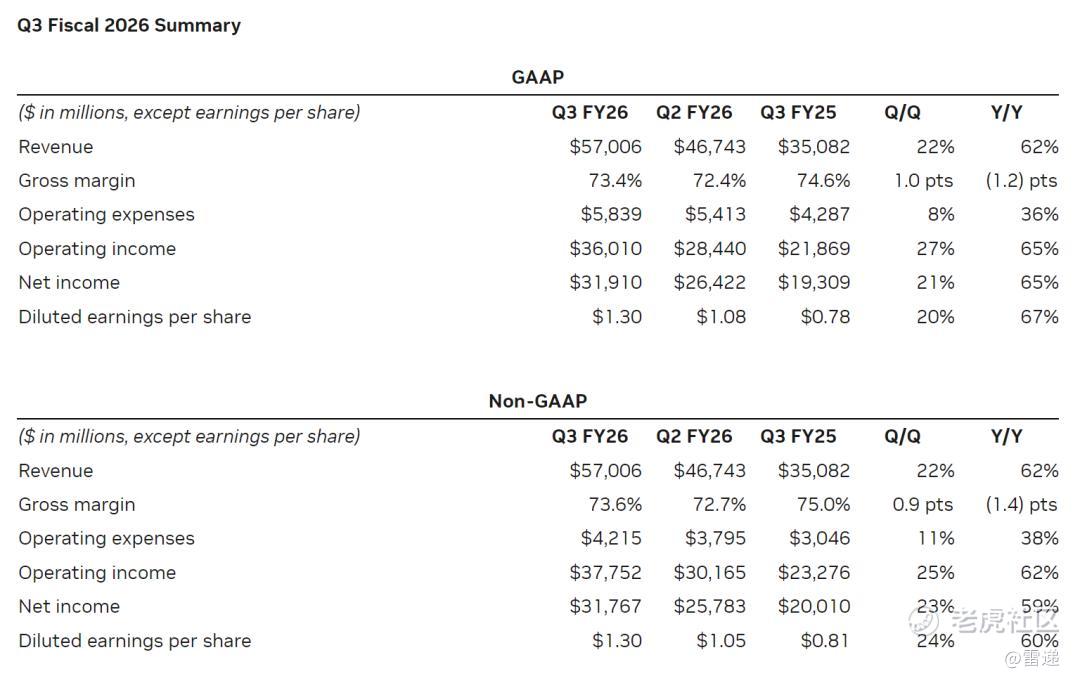Screen dimensions: 1080x683
Task: Select GAAP net income $31,910
Action: click(605, 283)
